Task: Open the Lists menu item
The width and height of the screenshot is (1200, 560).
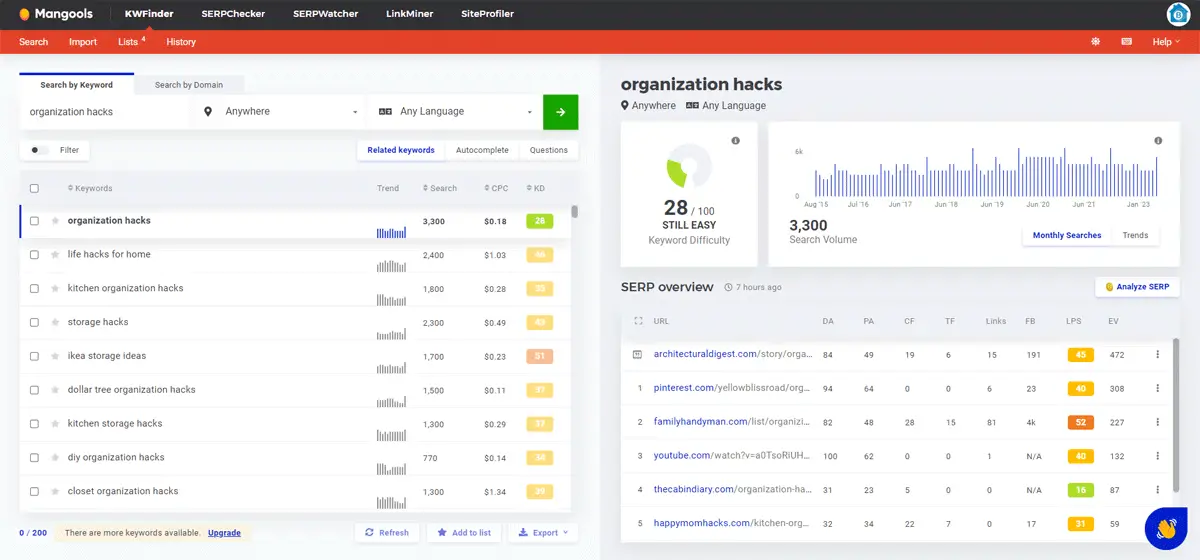Action: pyautogui.click(x=130, y=42)
